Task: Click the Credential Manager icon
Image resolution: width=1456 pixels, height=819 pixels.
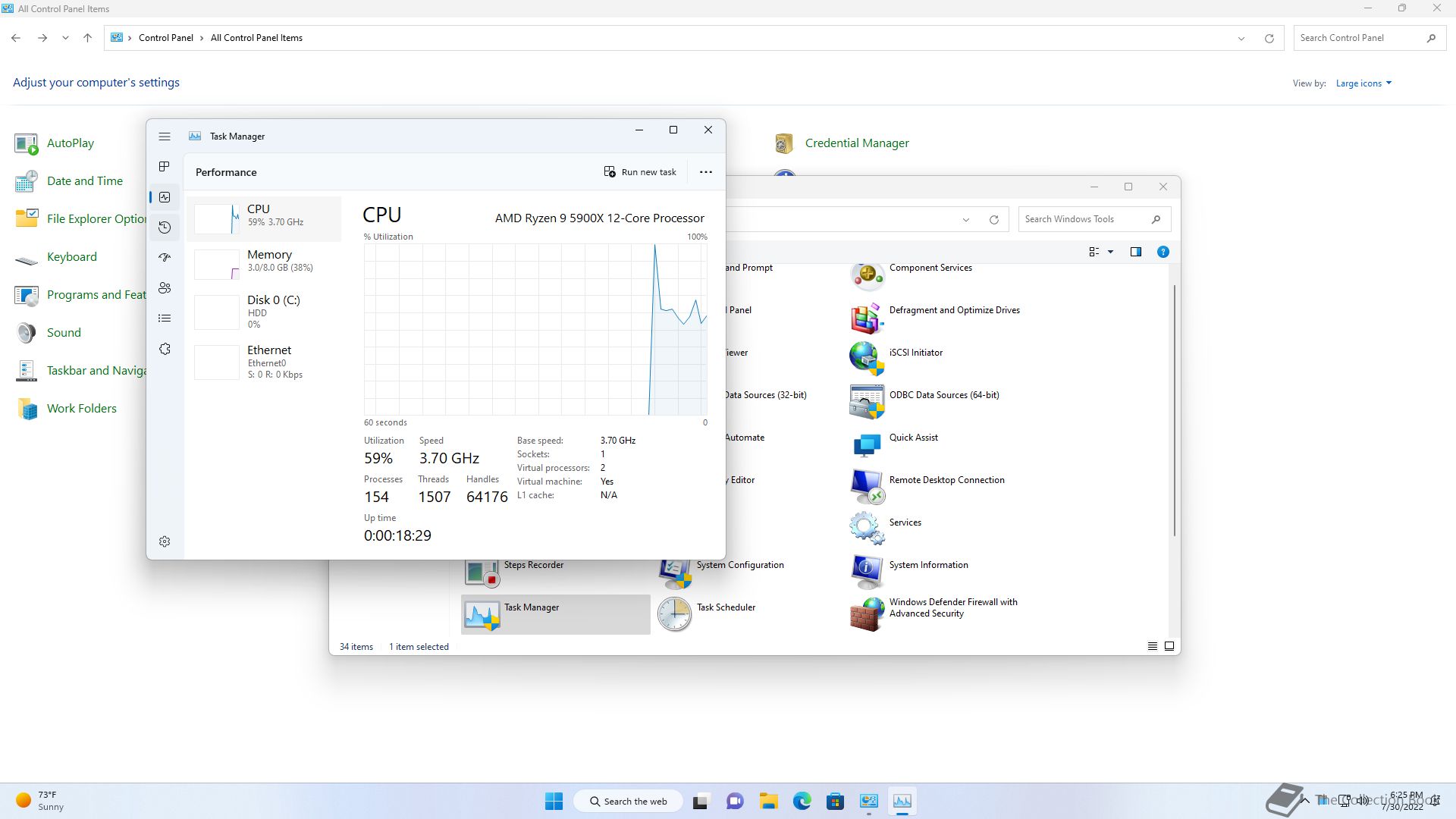Action: click(x=784, y=143)
